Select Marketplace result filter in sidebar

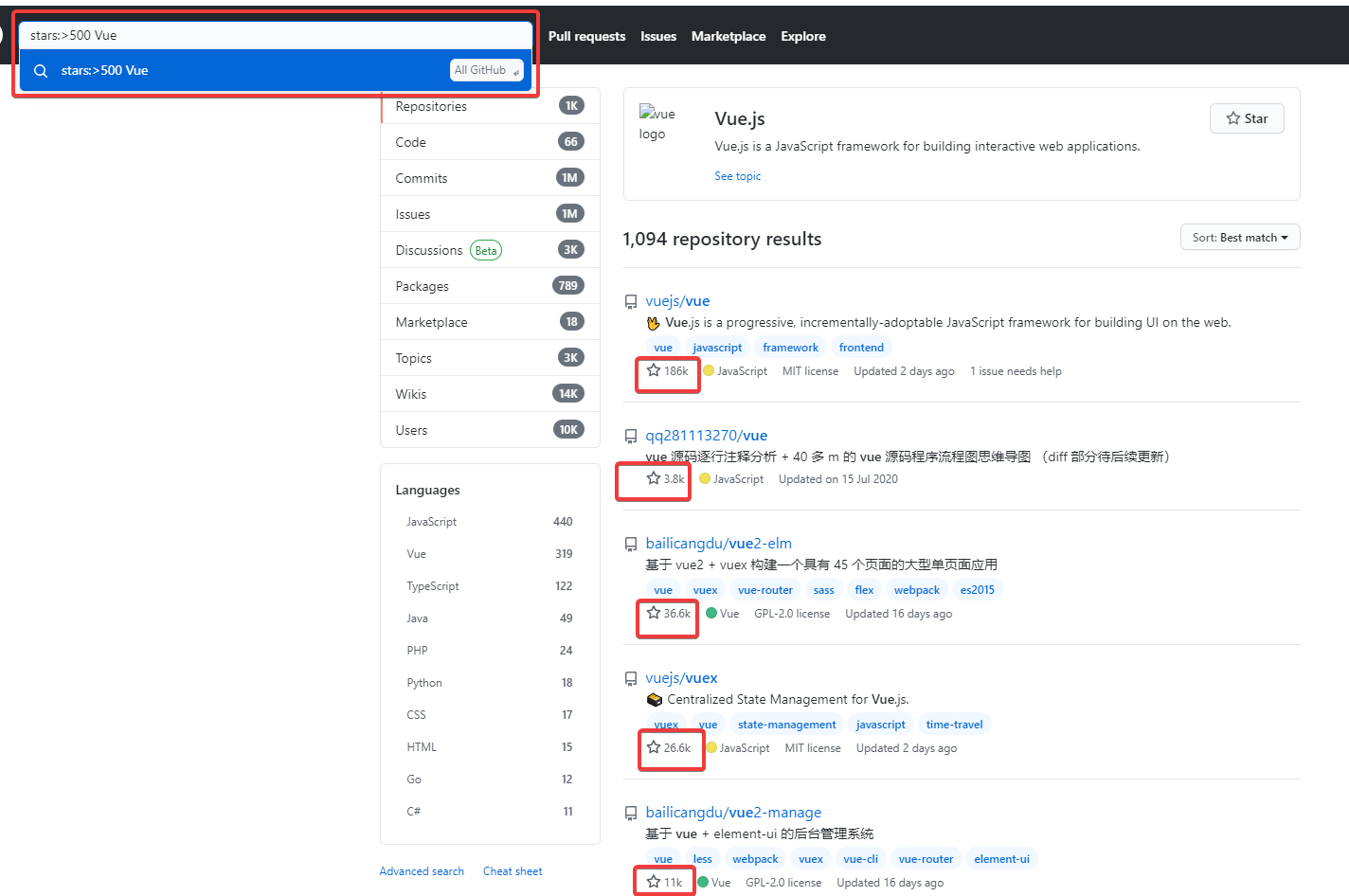(491, 322)
